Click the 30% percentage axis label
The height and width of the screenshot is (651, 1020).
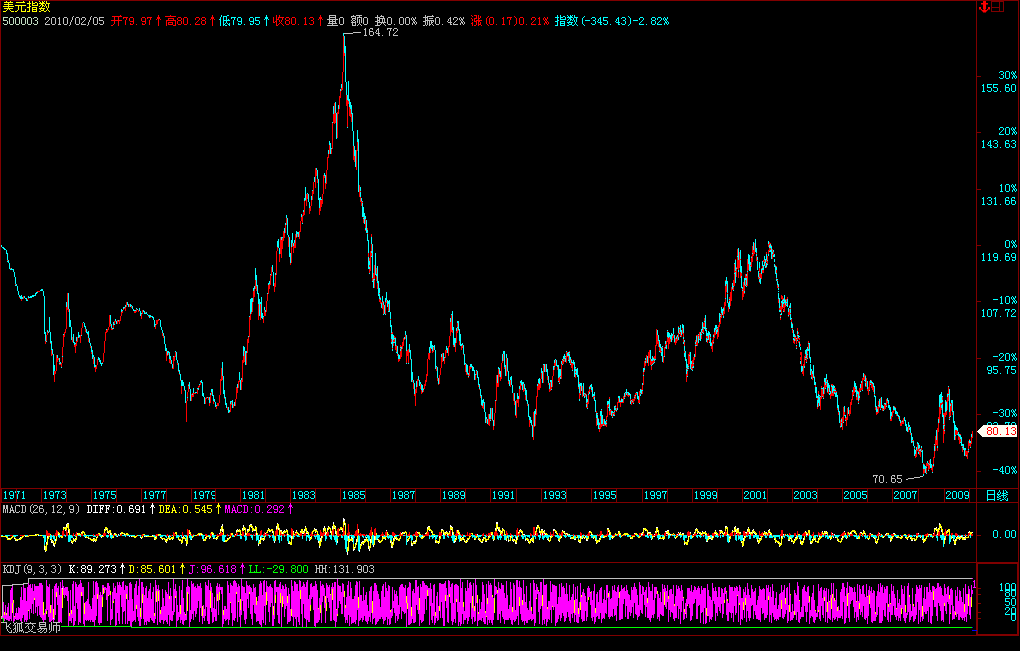pyautogui.click(x=1008, y=75)
